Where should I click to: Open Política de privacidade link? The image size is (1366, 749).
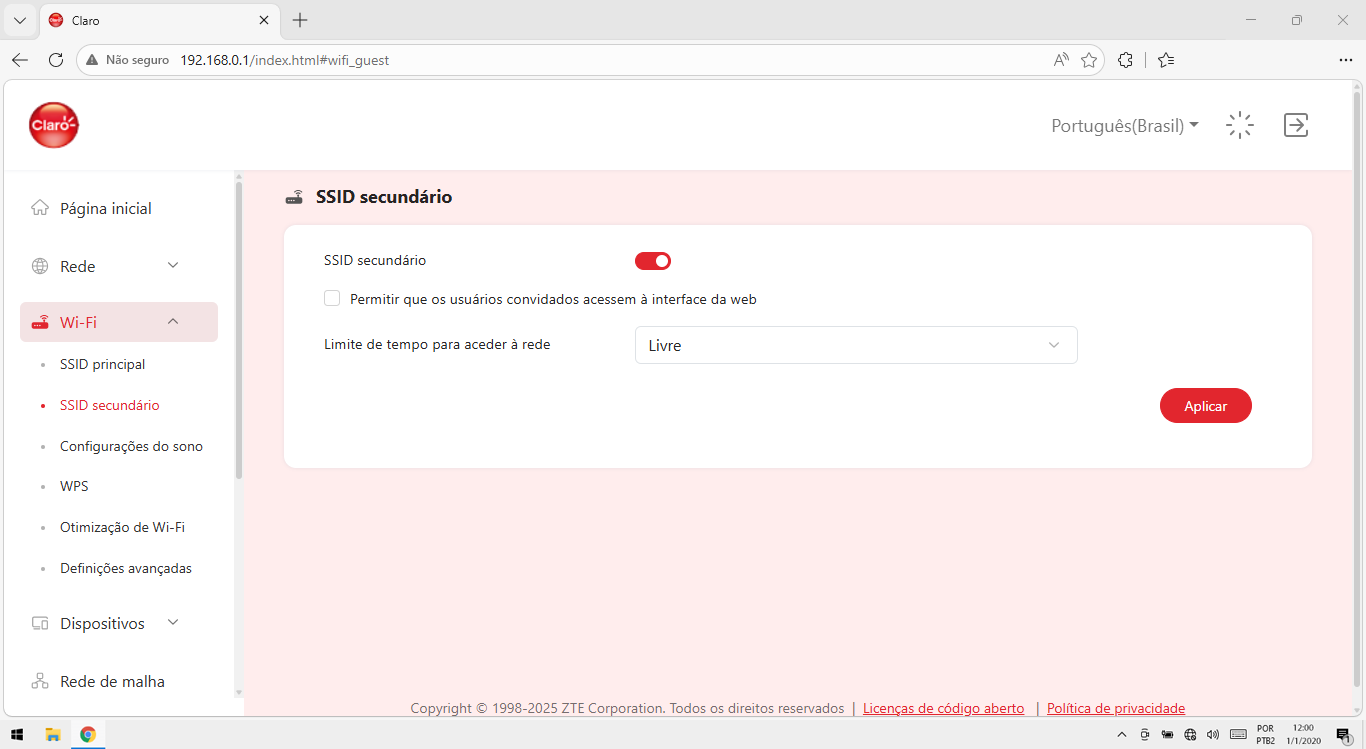click(1116, 708)
